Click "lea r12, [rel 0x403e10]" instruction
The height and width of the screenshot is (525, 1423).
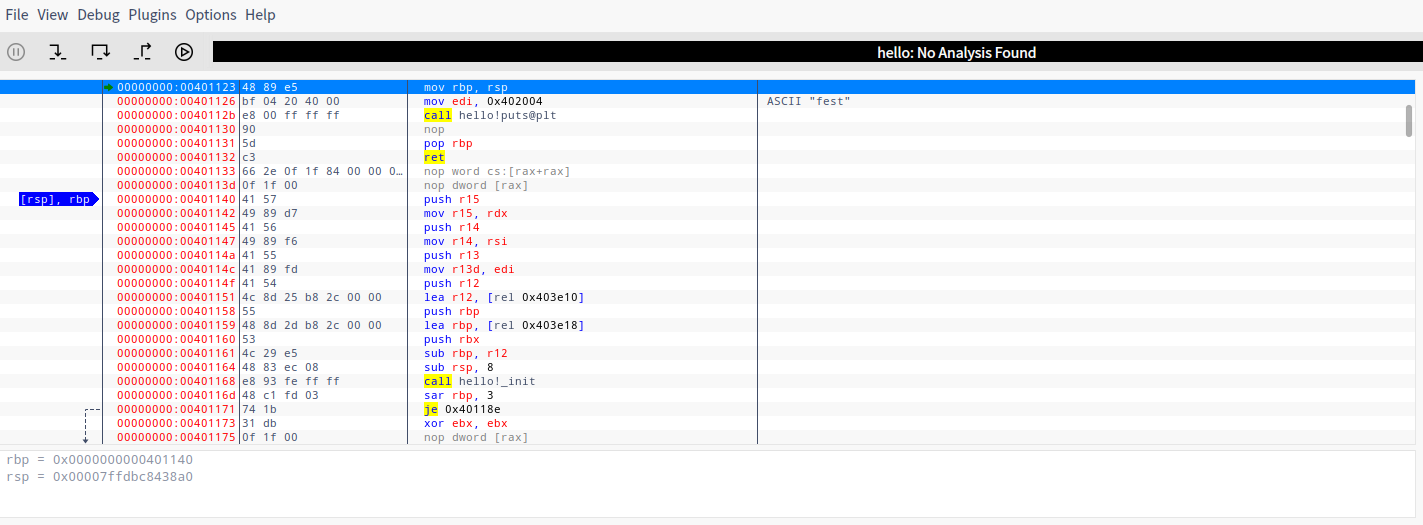(504, 297)
